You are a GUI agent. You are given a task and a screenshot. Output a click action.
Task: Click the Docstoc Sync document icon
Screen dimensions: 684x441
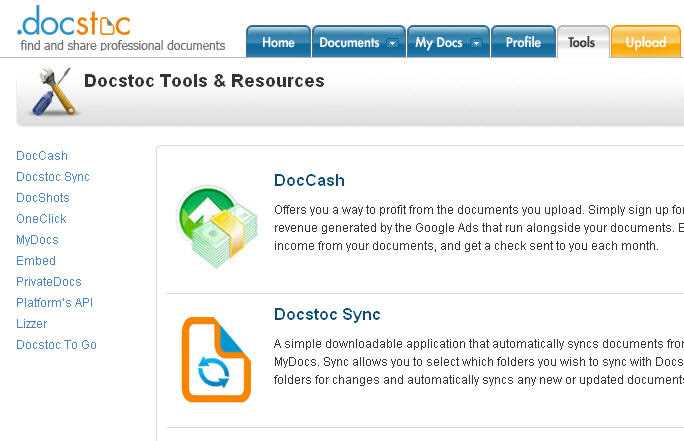click(216, 359)
